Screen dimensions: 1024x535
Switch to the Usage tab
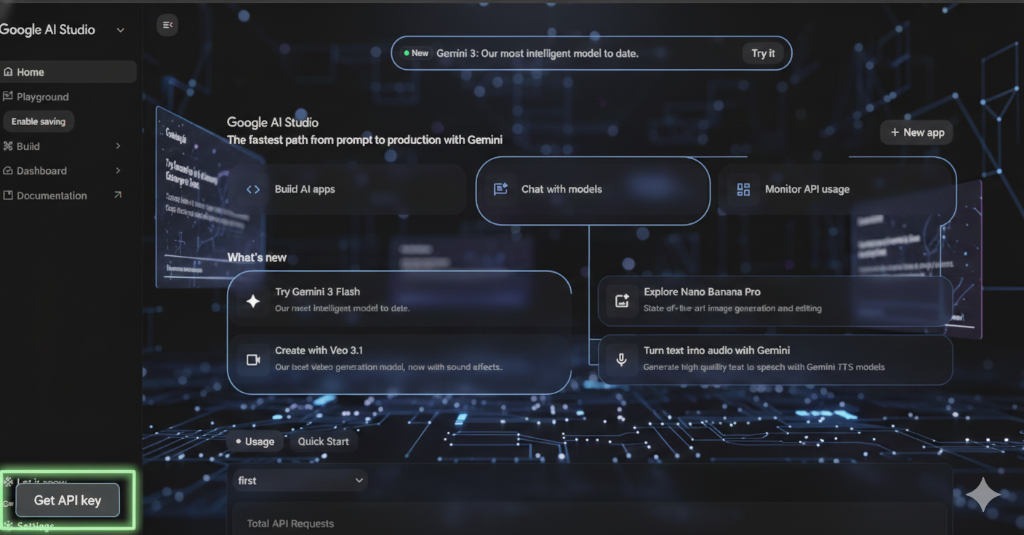[255, 442]
